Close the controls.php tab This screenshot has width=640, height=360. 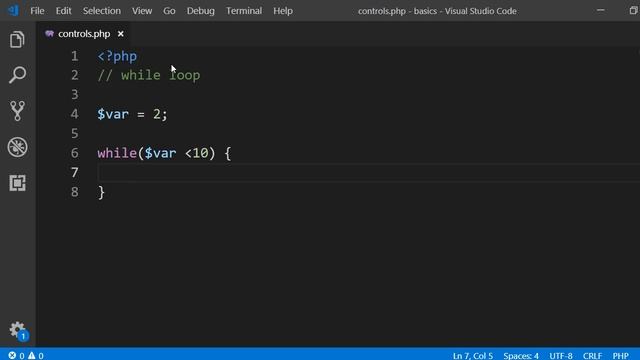(x=120, y=34)
